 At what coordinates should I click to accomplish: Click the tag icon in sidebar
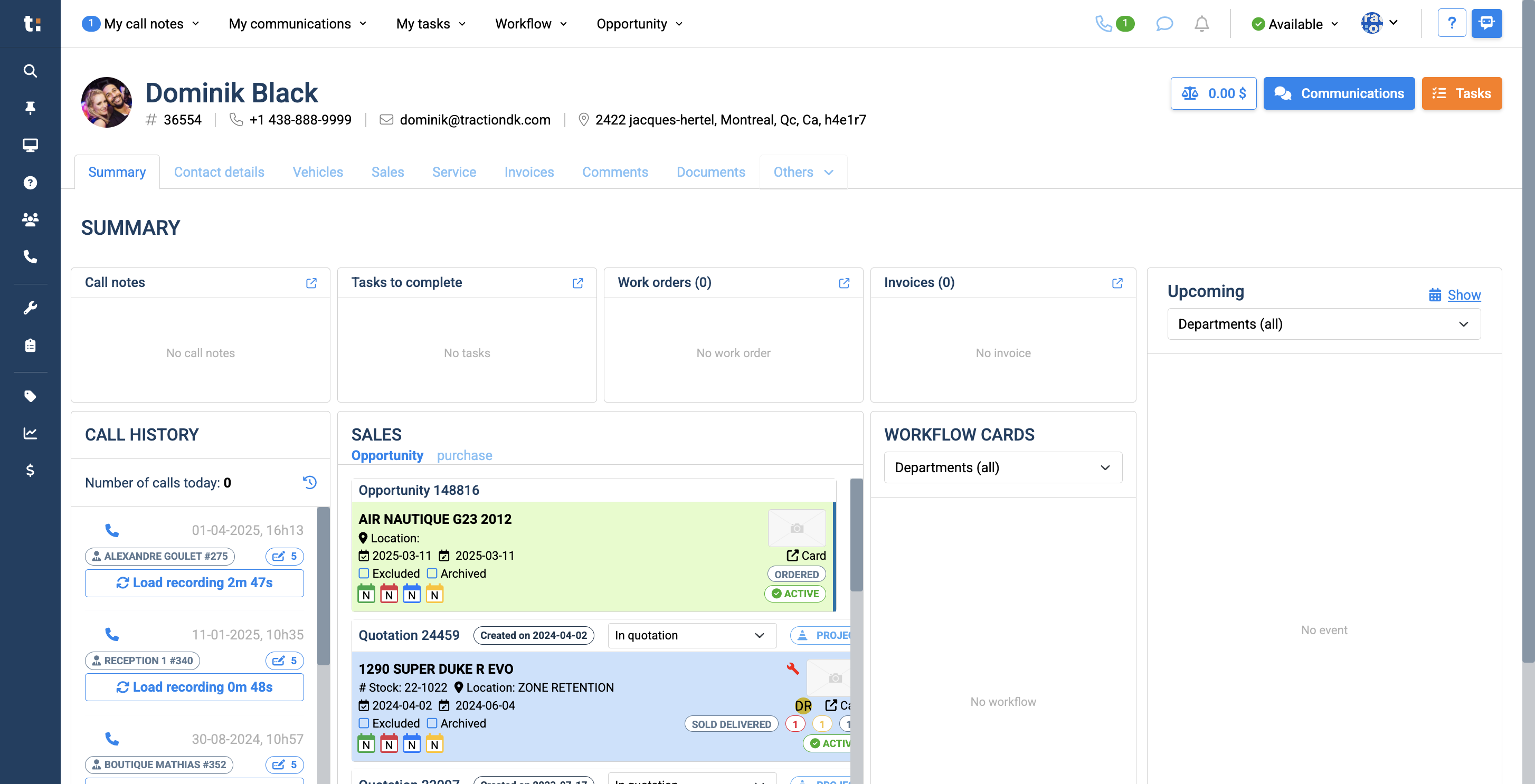coord(30,396)
